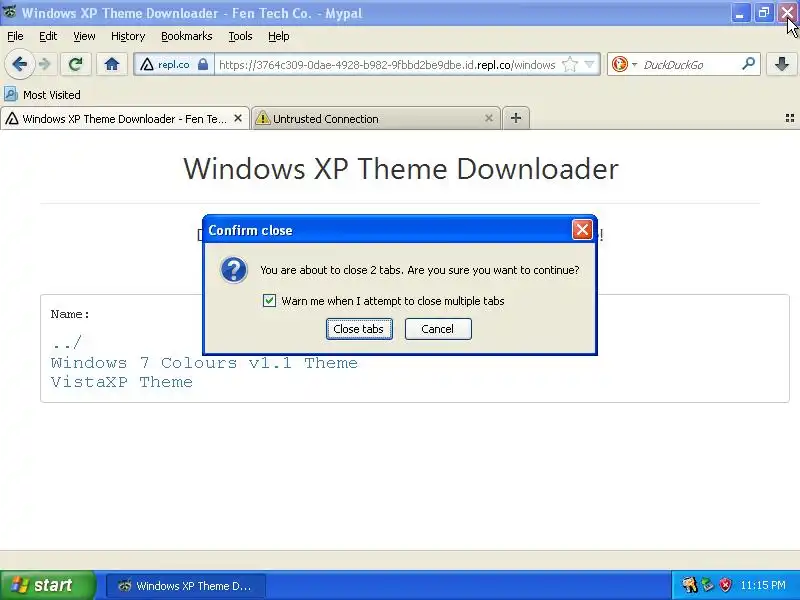Image resolution: width=800 pixels, height=600 pixels.
Task: Open the Help menu
Action: coord(279,36)
